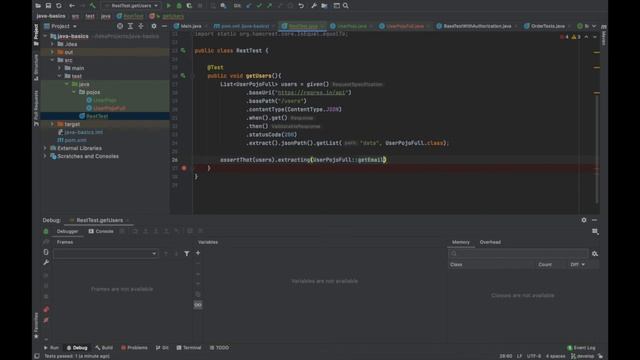Image resolution: width=640 pixels, height=360 pixels.
Task: Switch to the Main.java editor tab
Action: [x=191, y=26]
